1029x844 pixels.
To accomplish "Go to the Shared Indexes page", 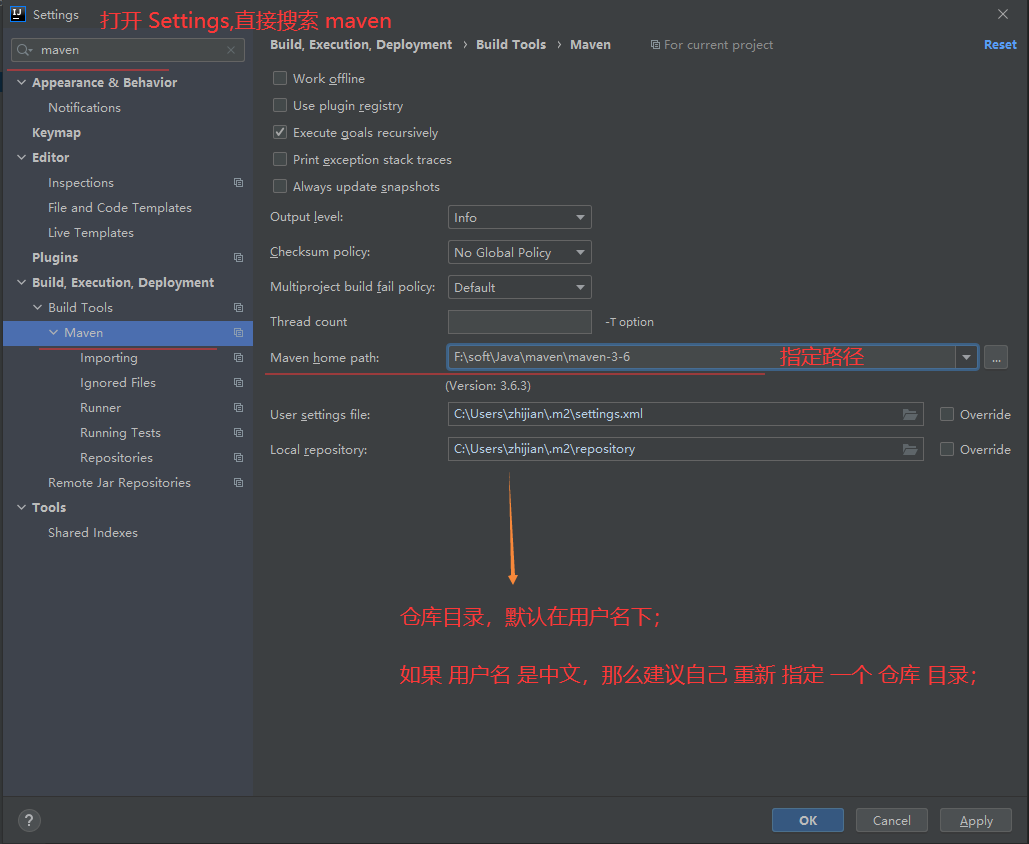I will click(93, 532).
